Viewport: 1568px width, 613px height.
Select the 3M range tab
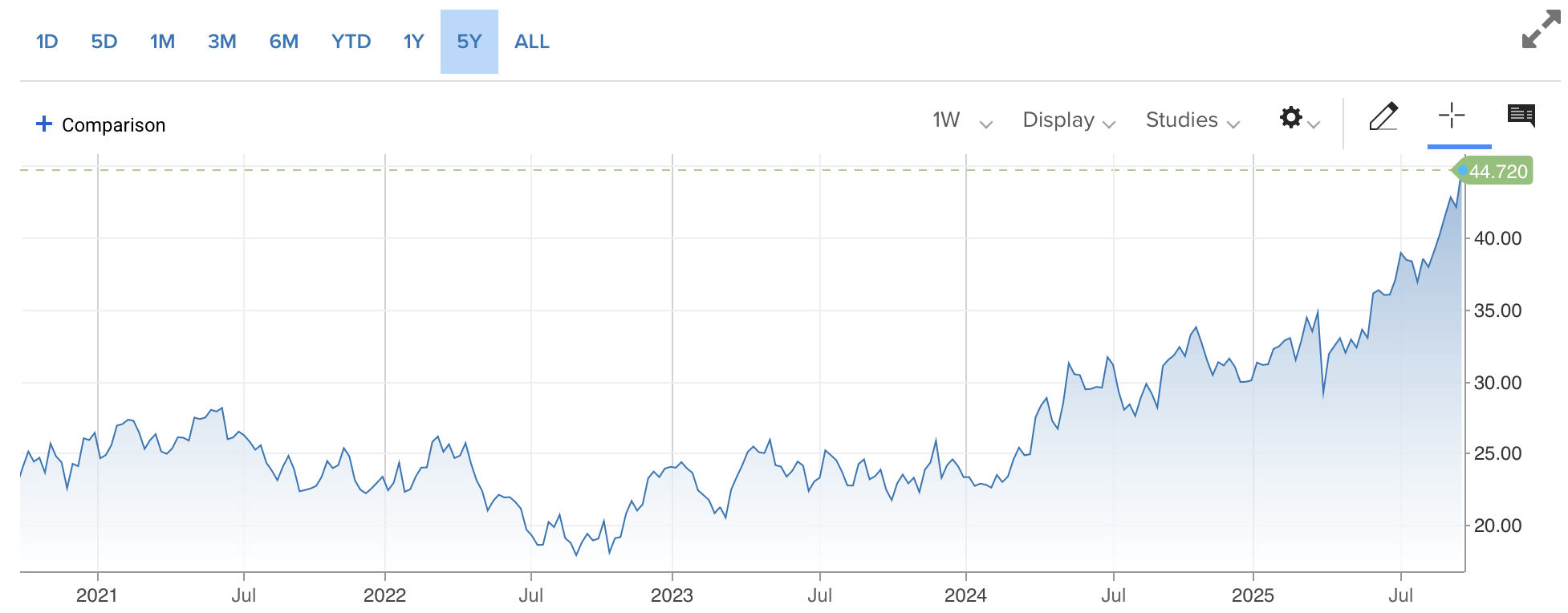tap(221, 42)
